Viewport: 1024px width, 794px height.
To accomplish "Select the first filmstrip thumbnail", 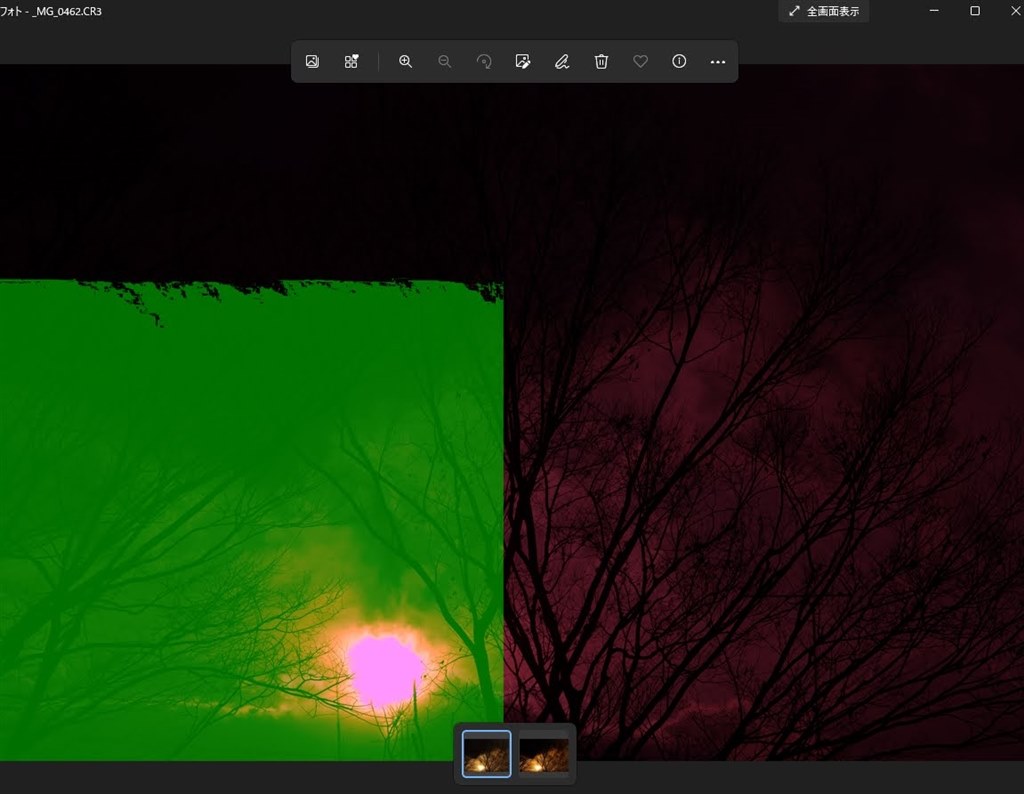I will pos(487,754).
